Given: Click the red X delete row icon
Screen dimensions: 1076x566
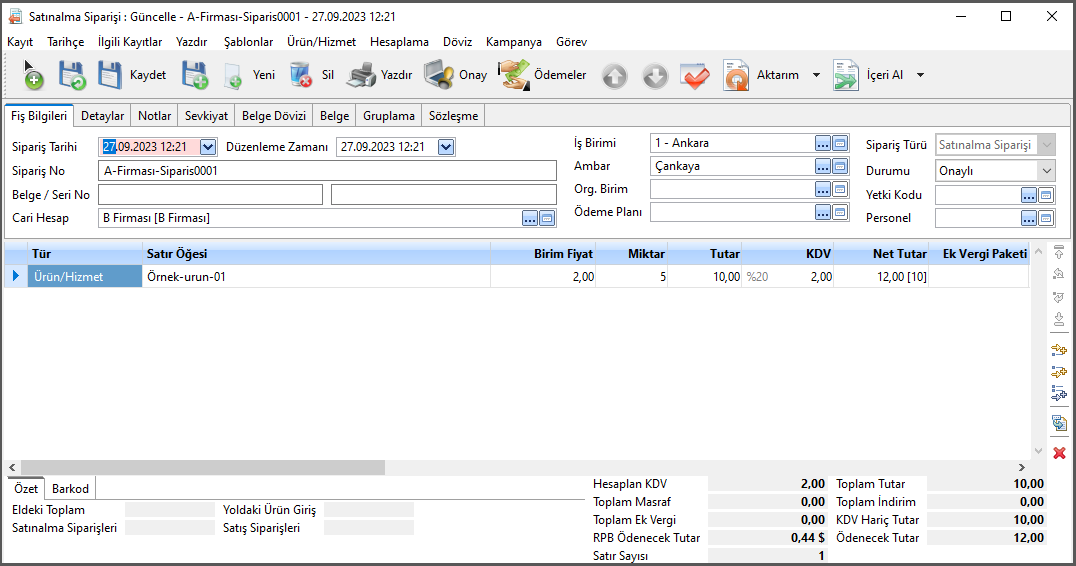Looking at the screenshot, I should 1059,453.
